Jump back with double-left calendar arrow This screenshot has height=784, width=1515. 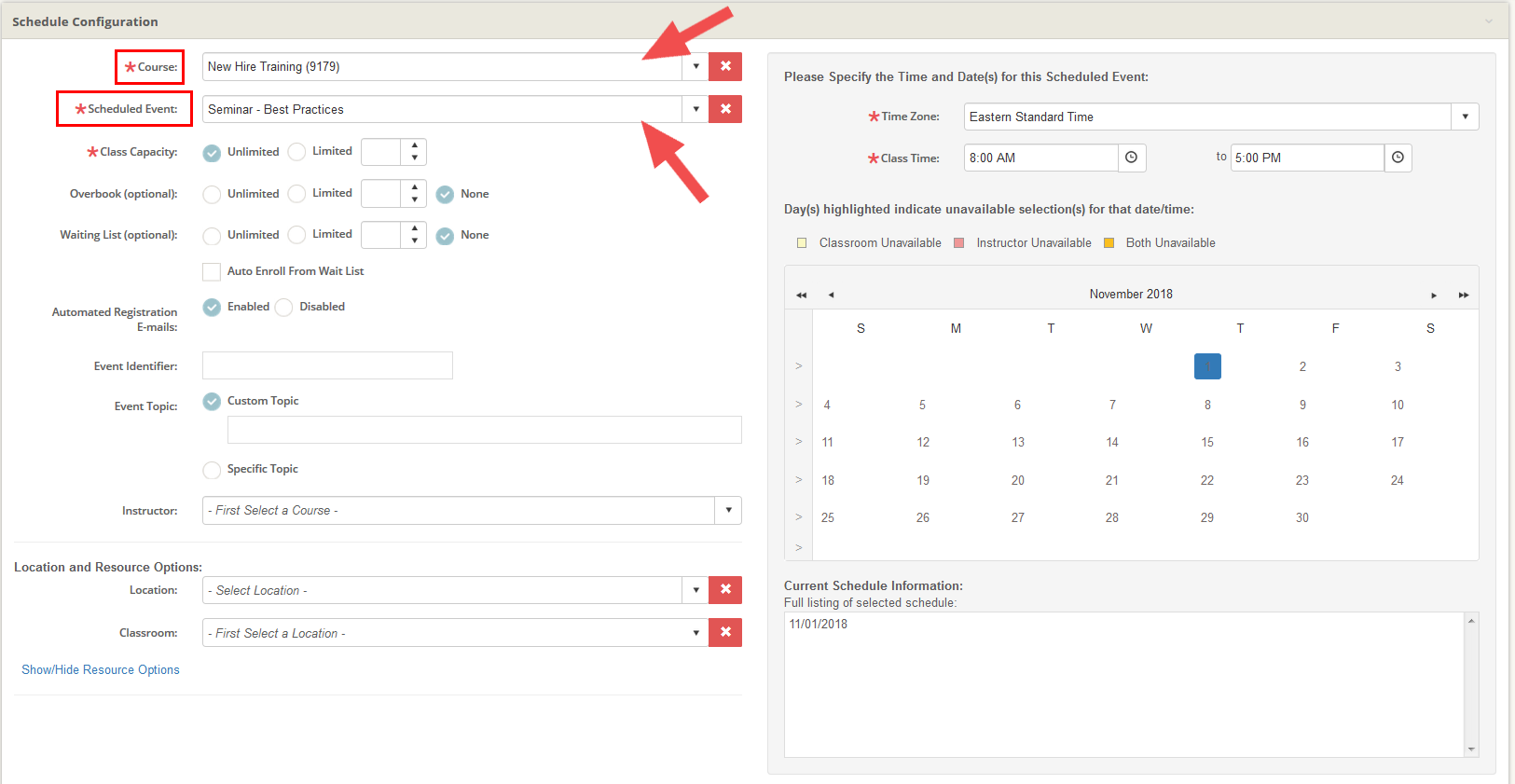(801, 295)
